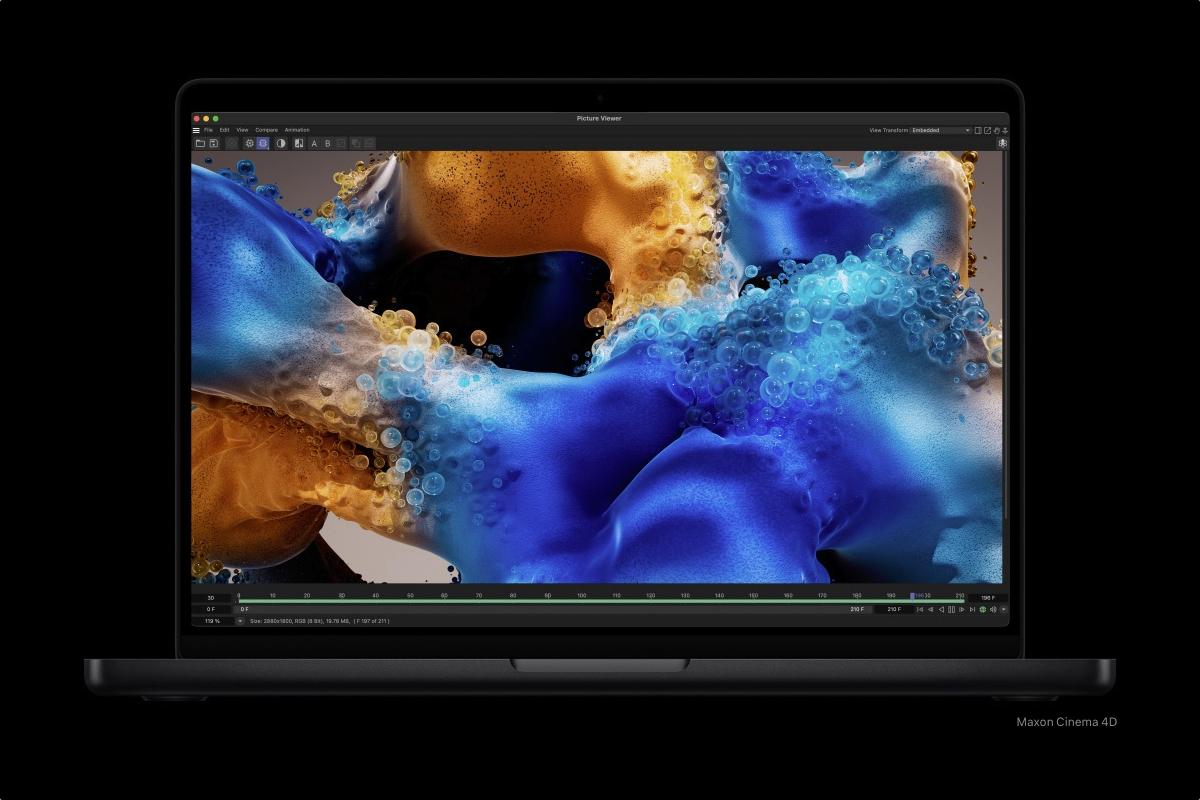
Task: Click the 119 % zoom value field
Action: 213,621
